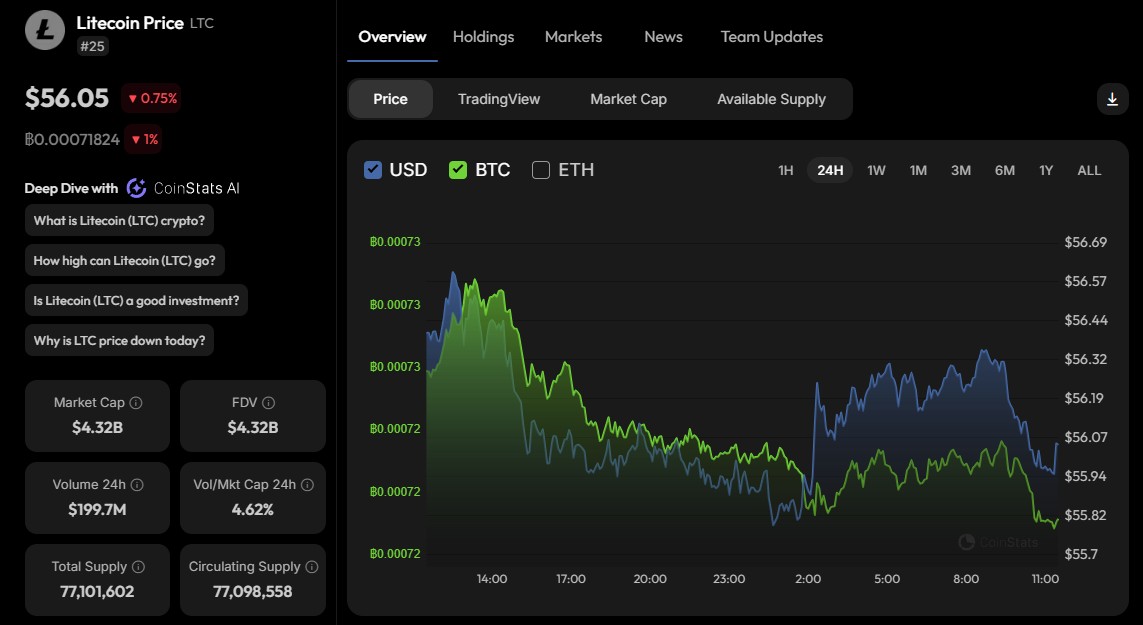Click the CoinStats AI sparkle icon
This screenshot has width=1143, height=625.
click(x=137, y=188)
